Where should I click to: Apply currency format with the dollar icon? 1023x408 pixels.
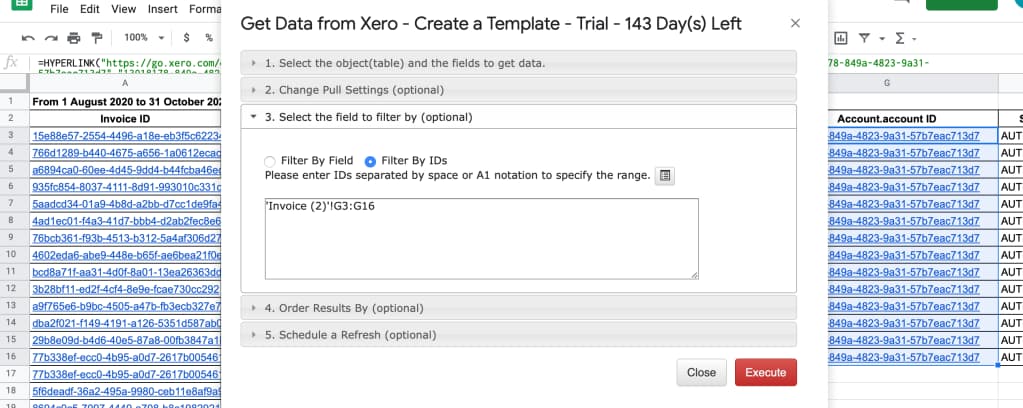(x=186, y=38)
